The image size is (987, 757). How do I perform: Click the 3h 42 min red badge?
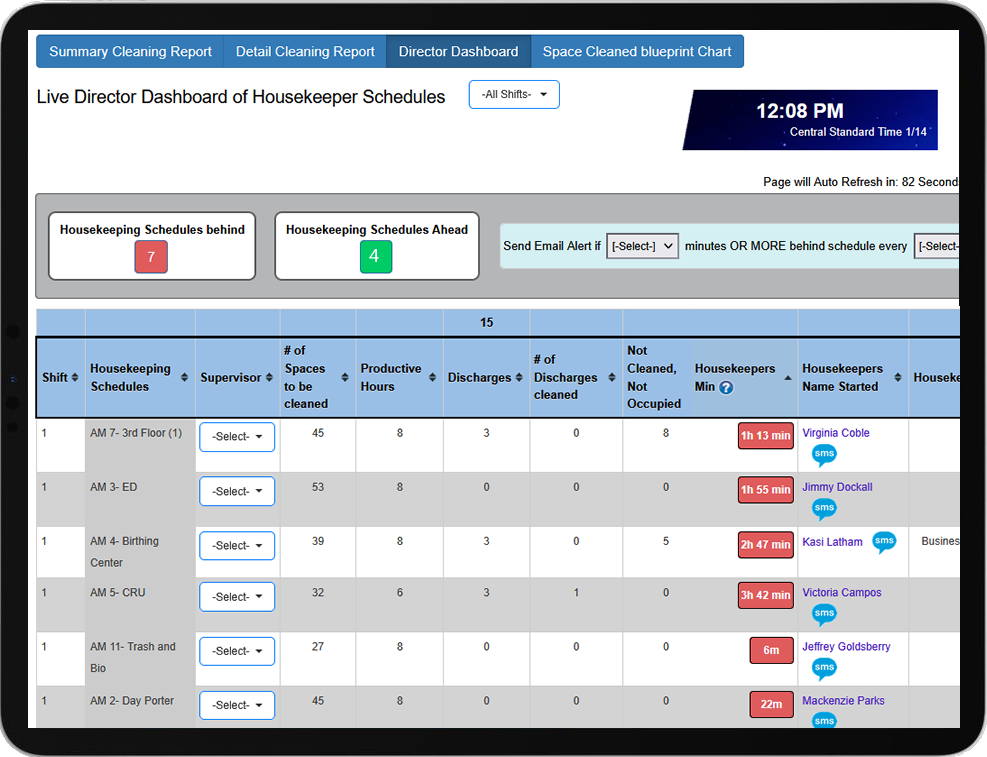(765, 596)
